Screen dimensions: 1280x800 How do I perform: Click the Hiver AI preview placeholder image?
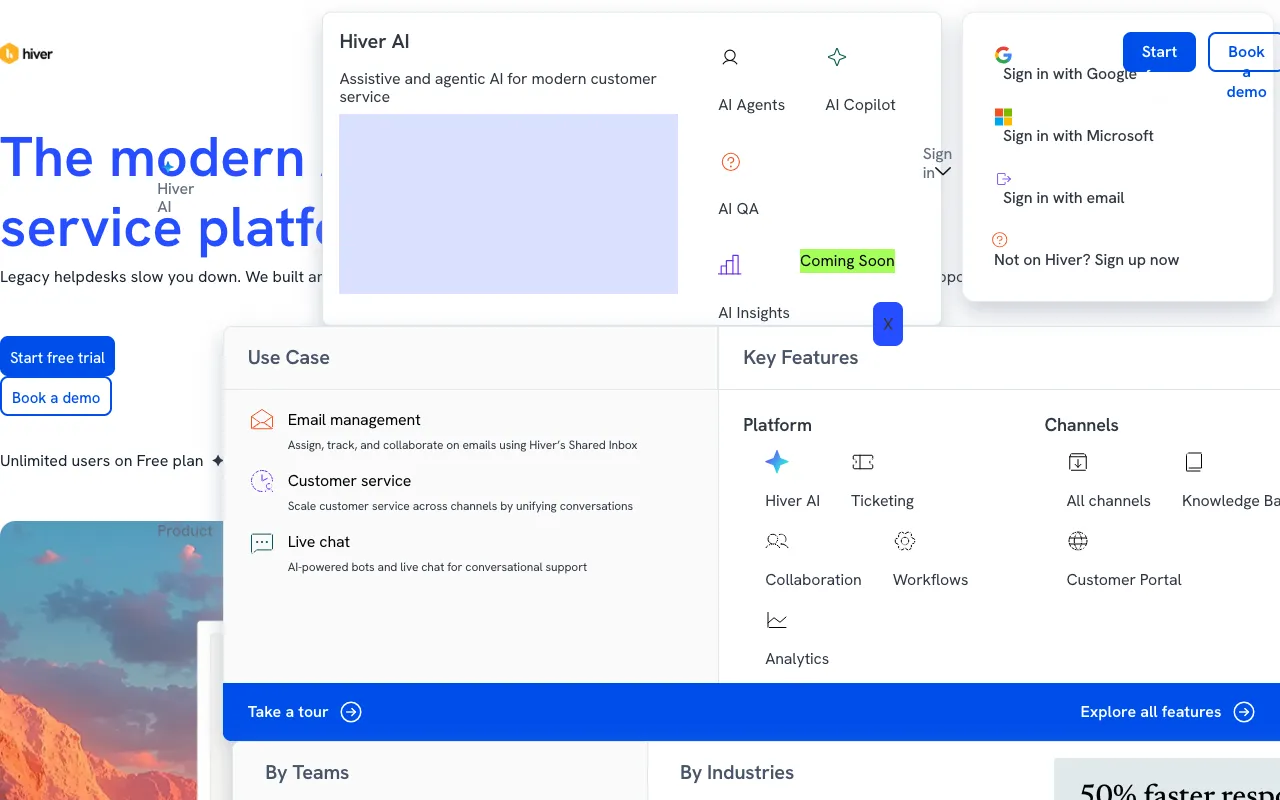508,204
